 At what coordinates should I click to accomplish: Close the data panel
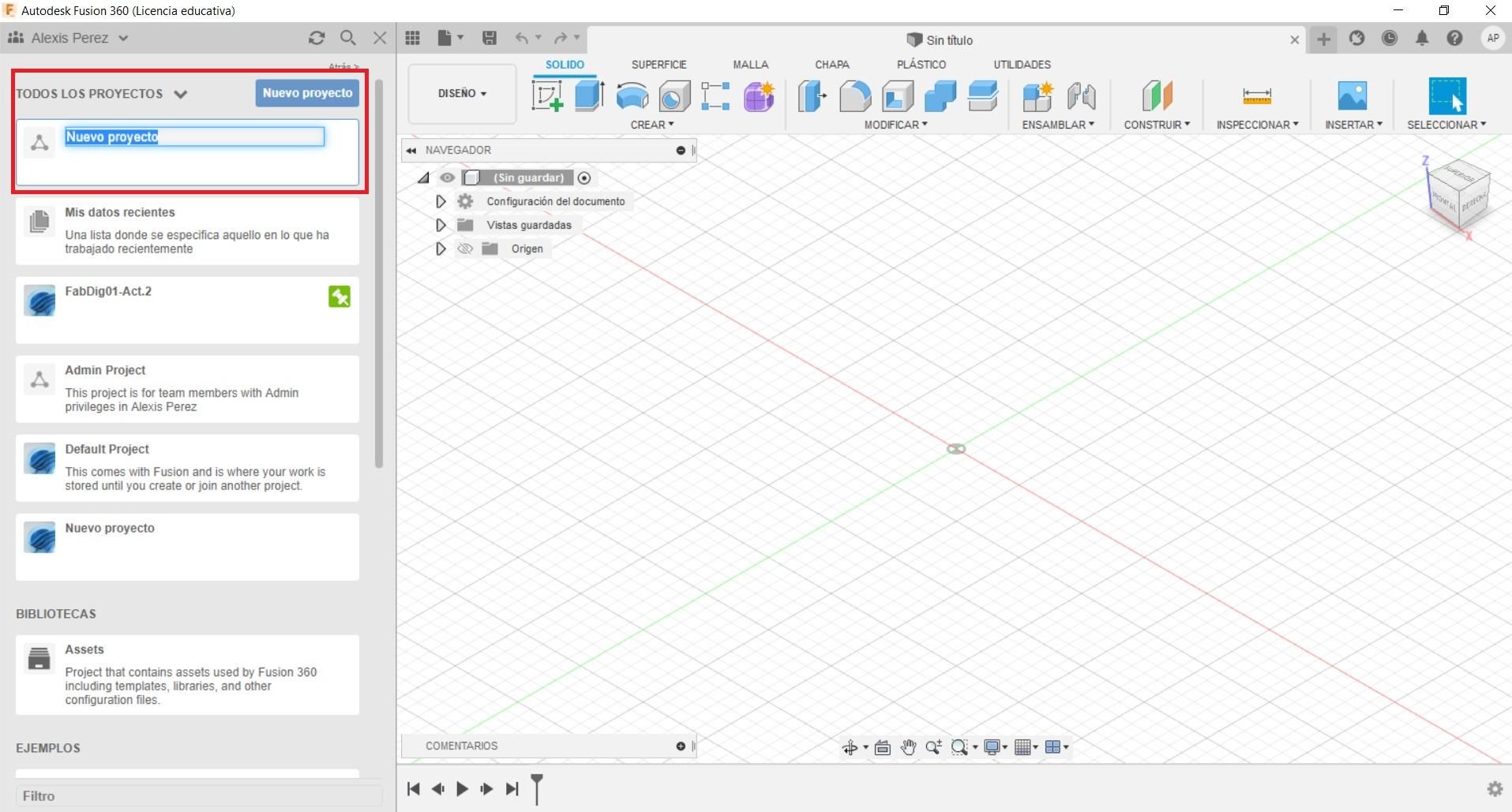pyautogui.click(x=380, y=38)
